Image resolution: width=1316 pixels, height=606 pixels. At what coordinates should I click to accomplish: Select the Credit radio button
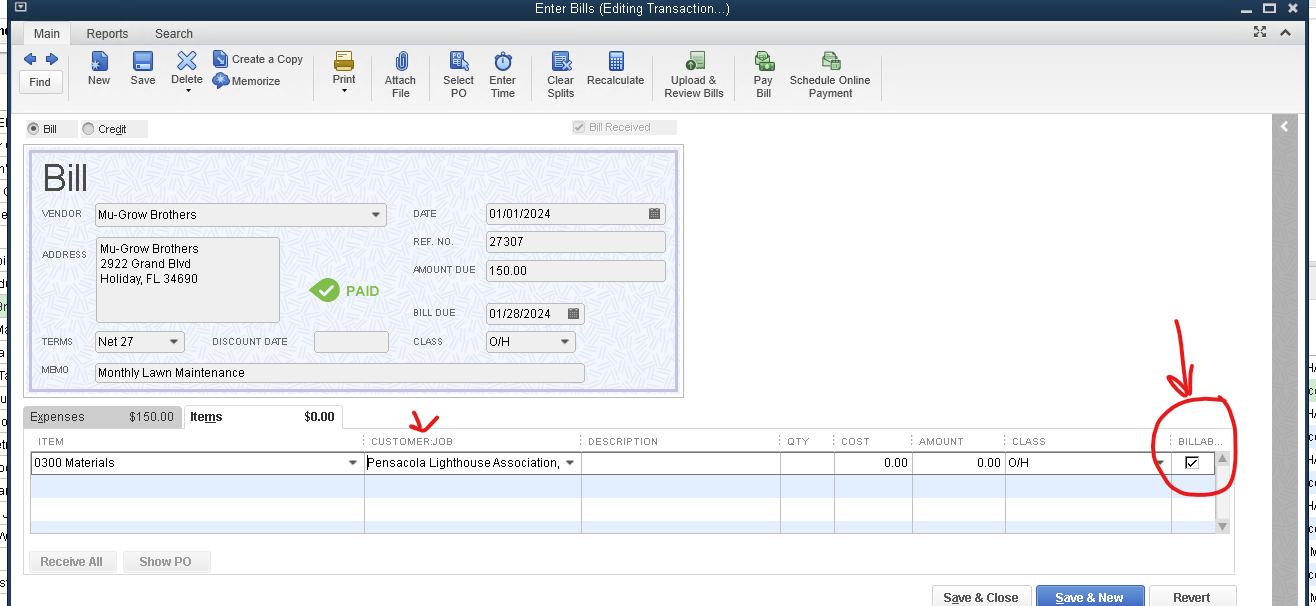[x=87, y=129]
